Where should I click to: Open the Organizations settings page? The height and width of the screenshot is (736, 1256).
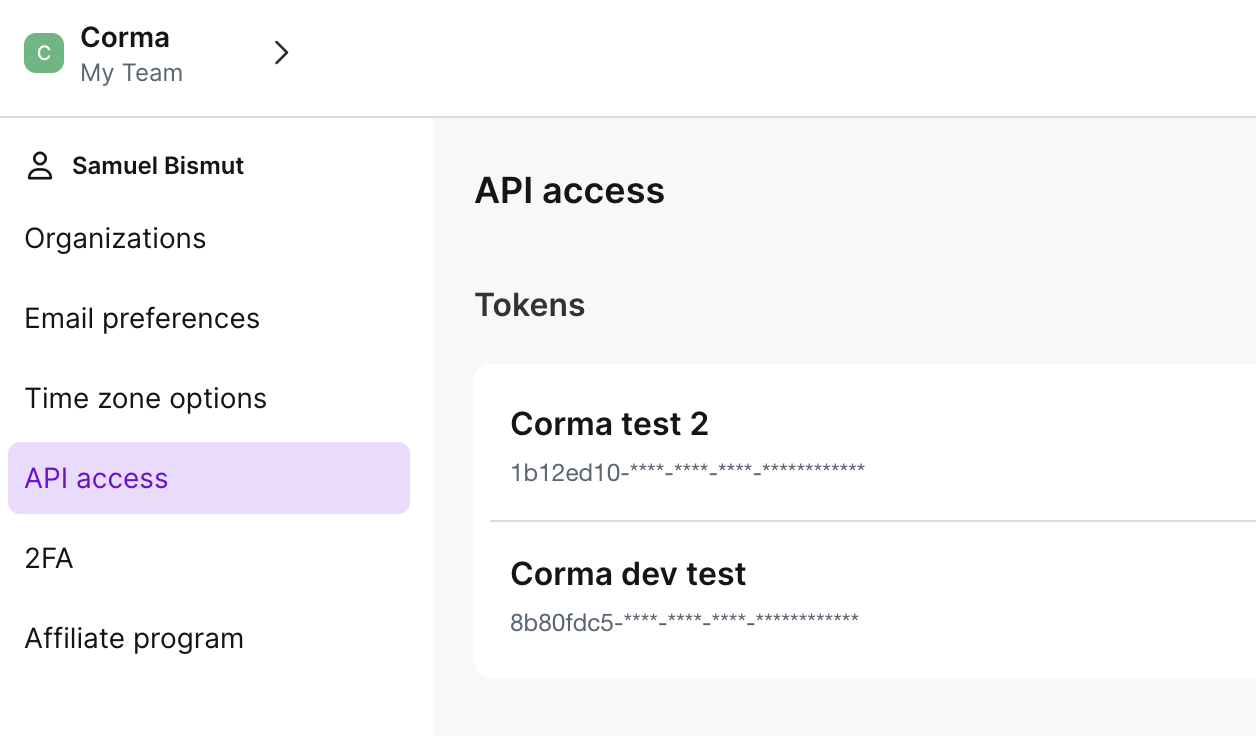pyautogui.click(x=115, y=239)
